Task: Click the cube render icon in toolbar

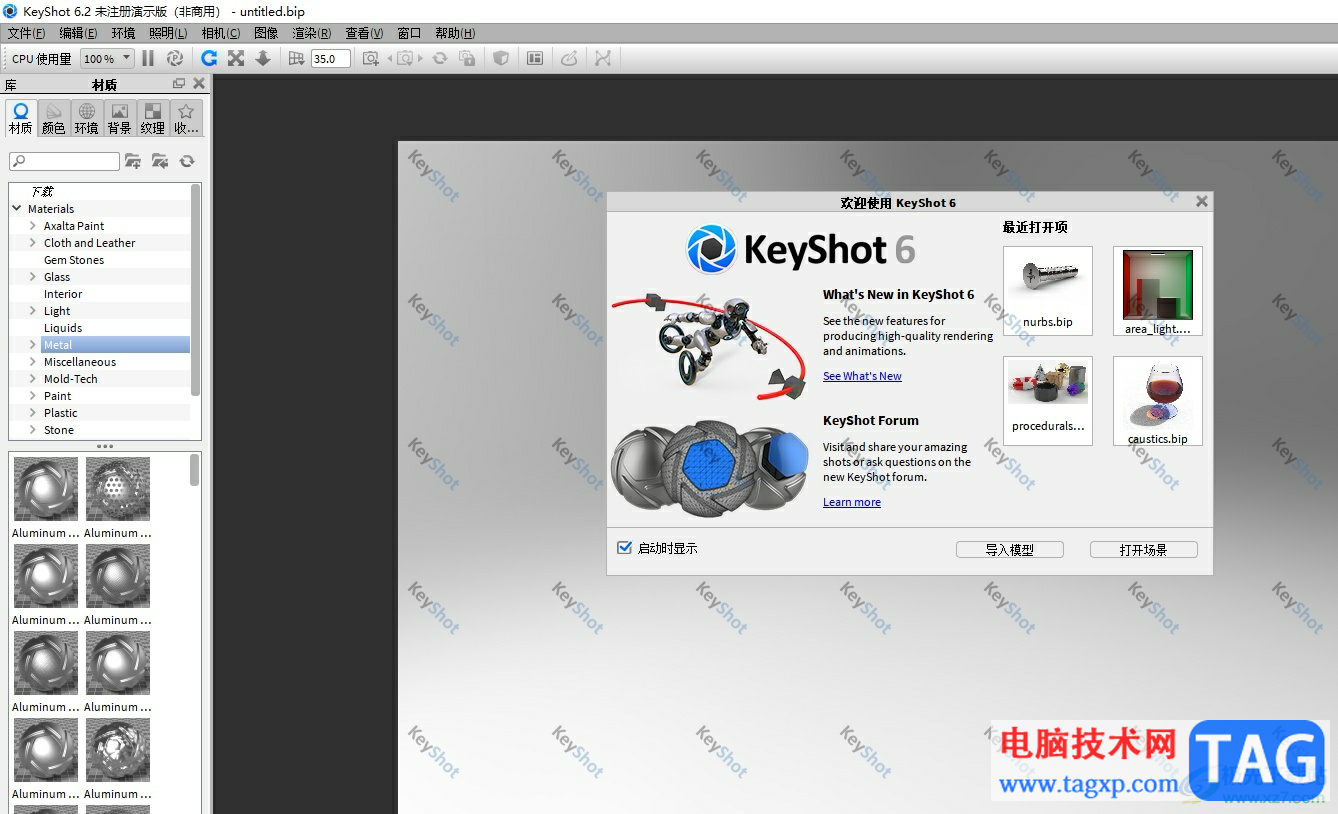Action: 501,59
